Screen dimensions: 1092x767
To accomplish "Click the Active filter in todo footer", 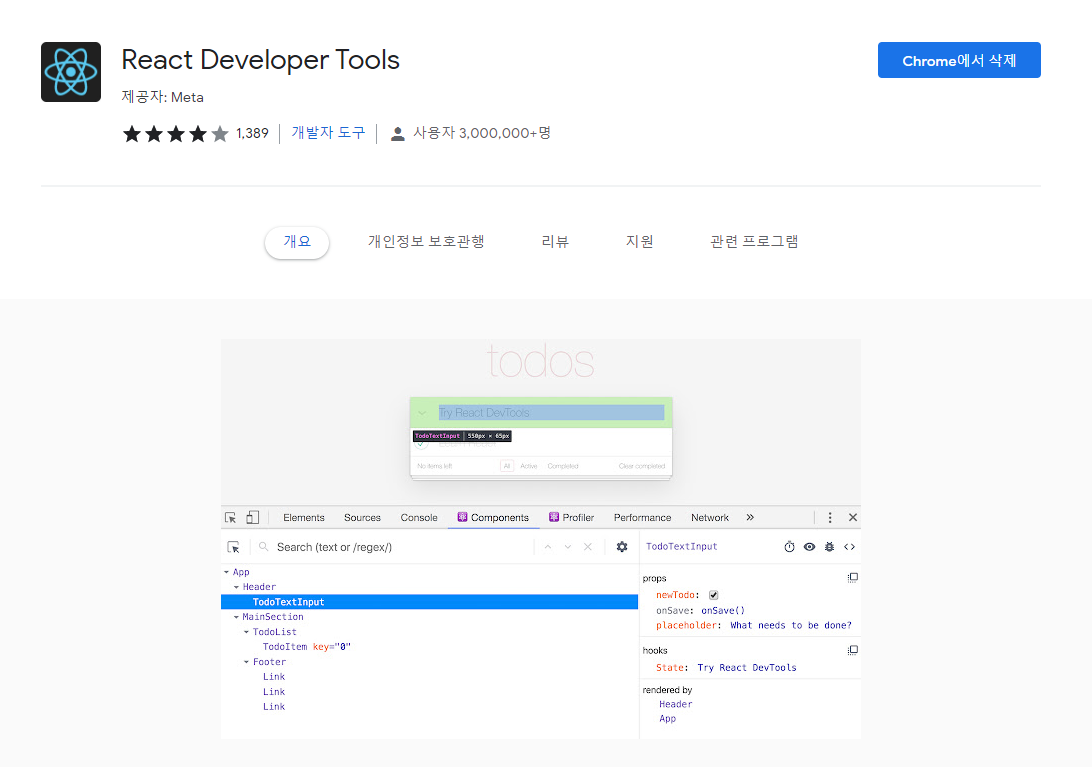I will pos(529,466).
